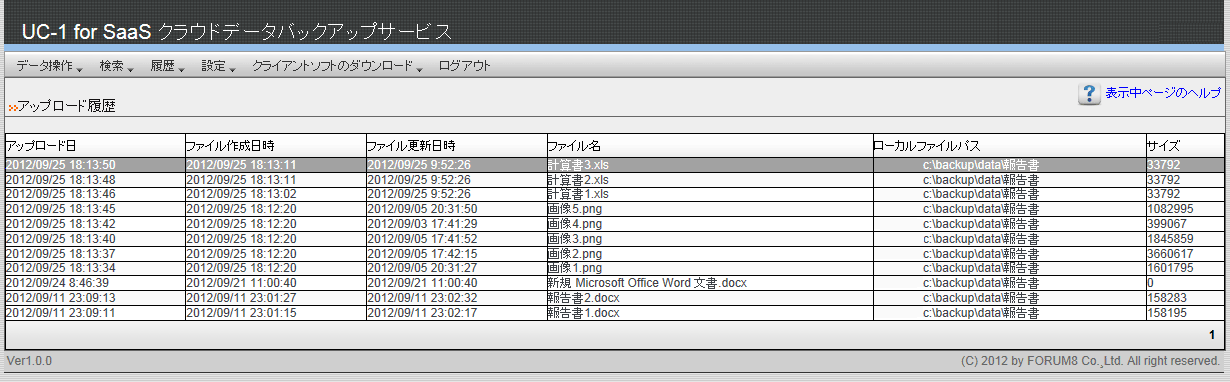Click size value 158195
Image resolution: width=1230 pixels, height=382 pixels.
(x=1167, y=313)
